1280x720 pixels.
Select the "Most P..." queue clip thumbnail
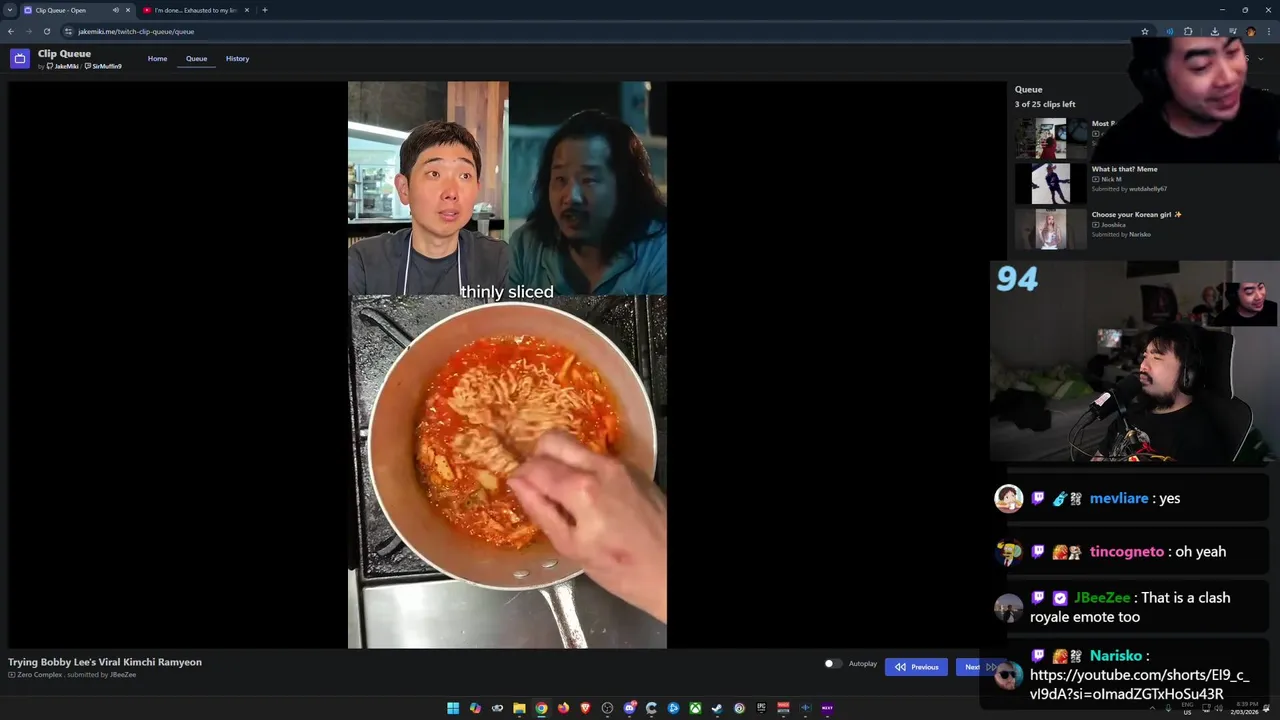(1051, 139)
